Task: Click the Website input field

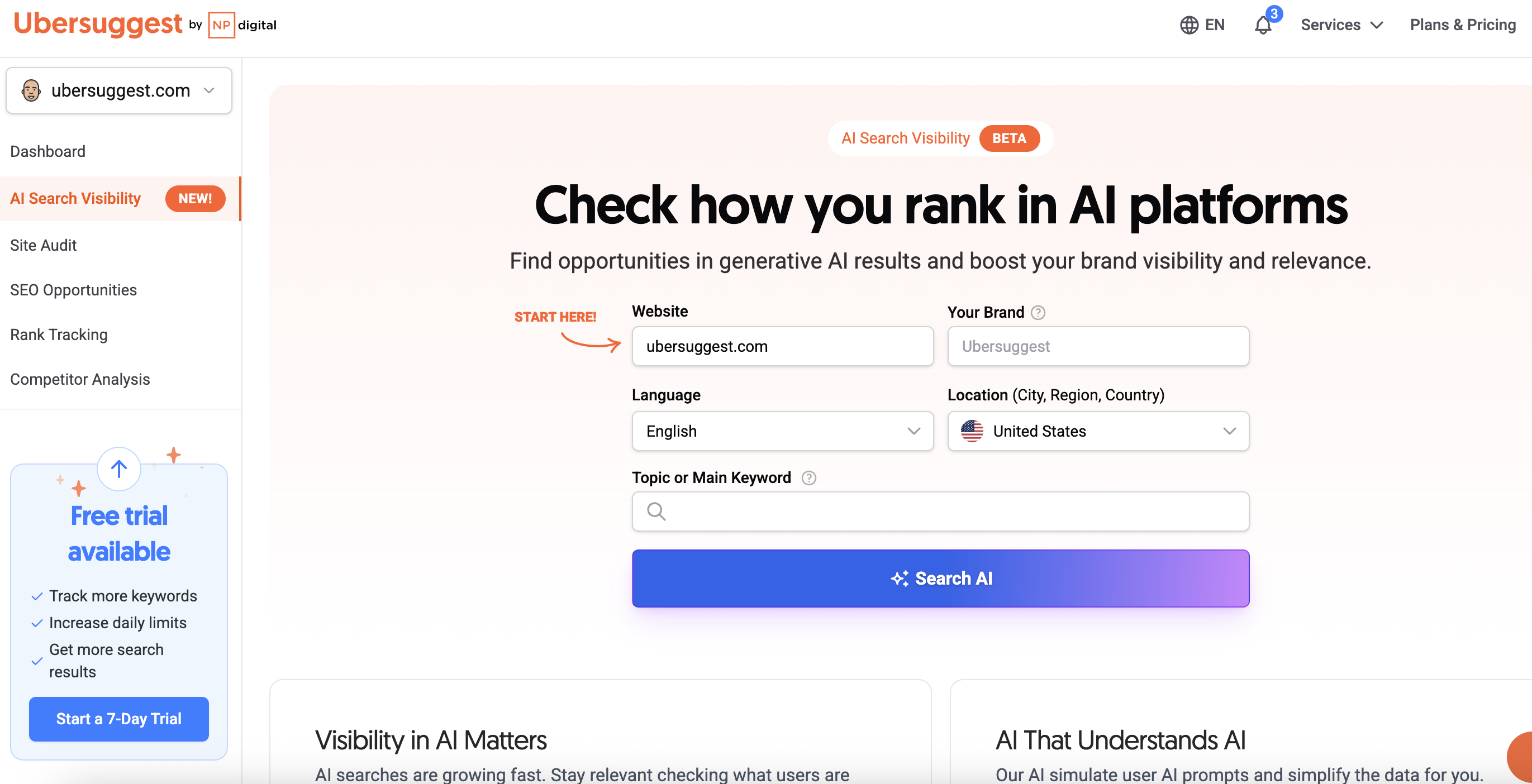Action: point(782,346)
